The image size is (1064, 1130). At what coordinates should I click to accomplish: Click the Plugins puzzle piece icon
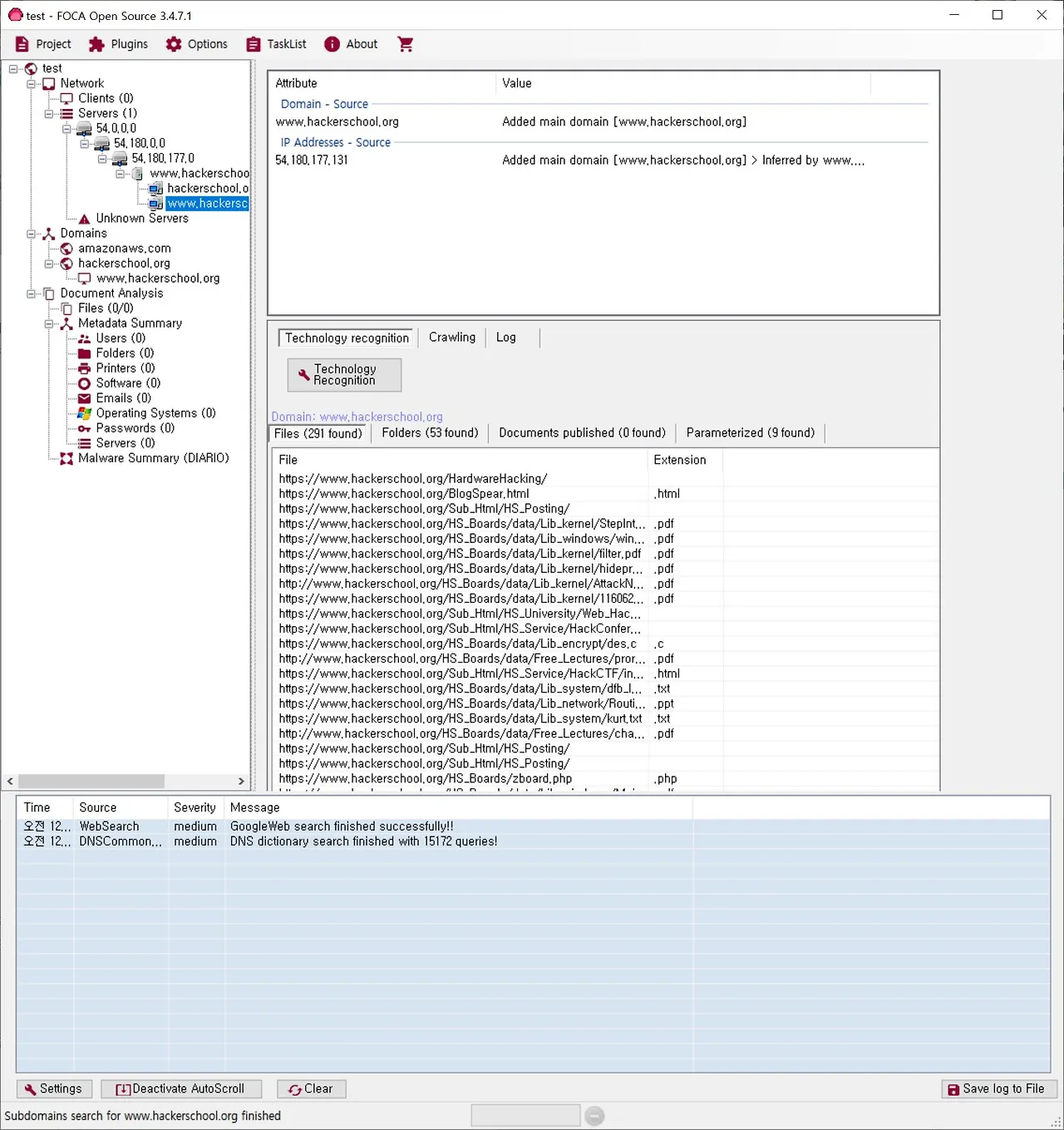(96, 44)
